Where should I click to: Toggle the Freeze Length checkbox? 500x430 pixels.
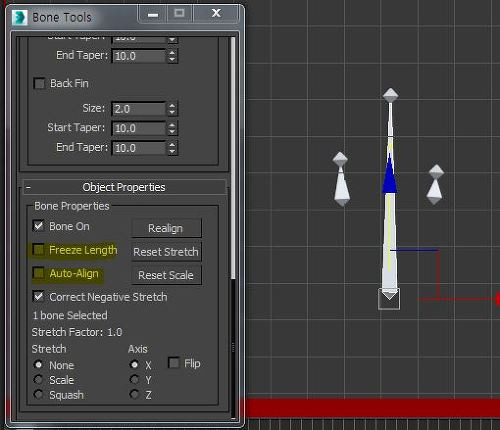coord(39,250)
